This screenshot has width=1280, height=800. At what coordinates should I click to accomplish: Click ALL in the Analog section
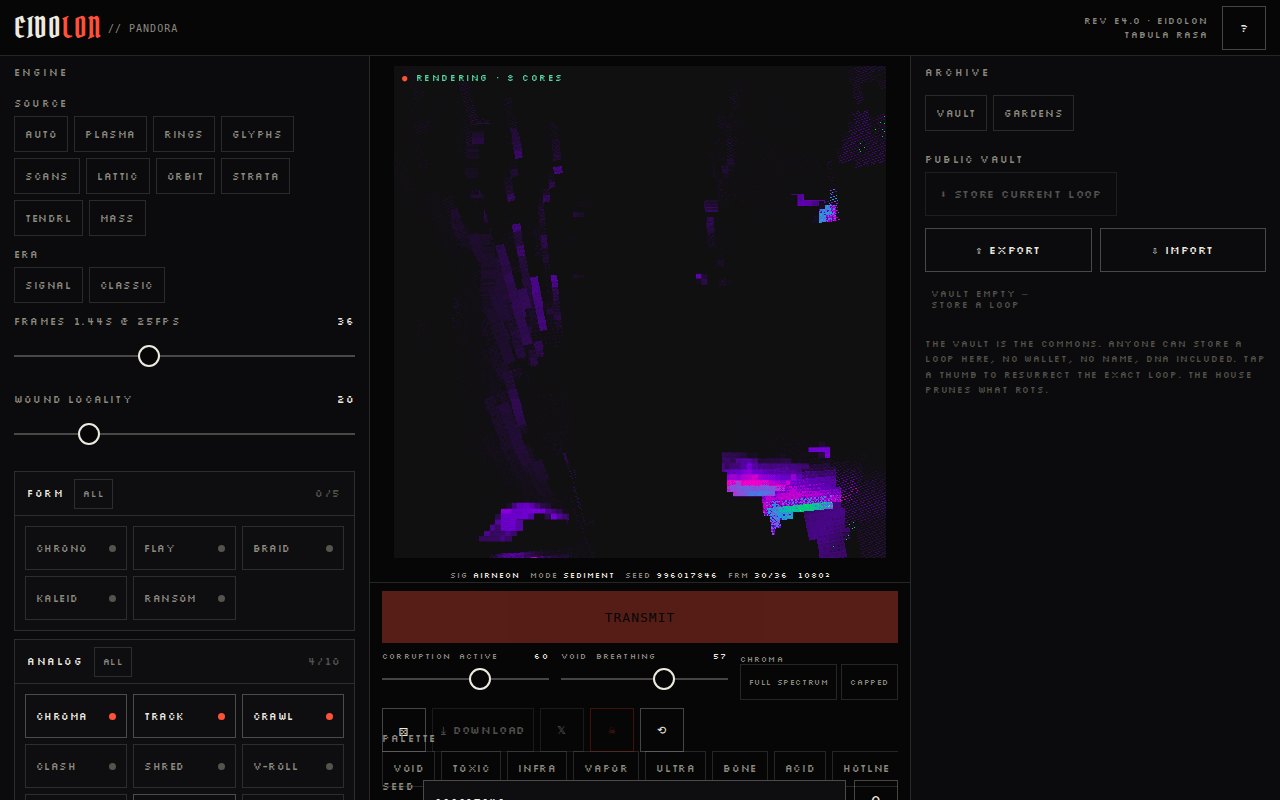pos(113,662)
